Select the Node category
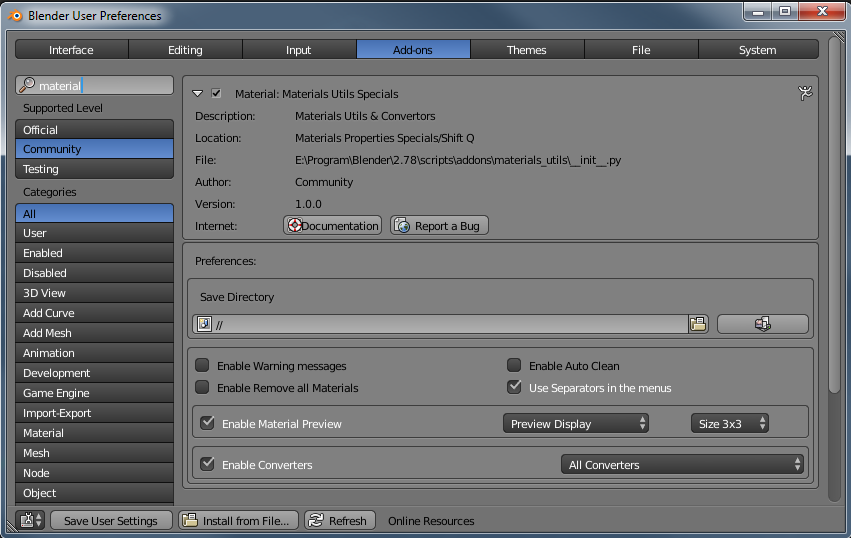Image resolution: width=851 pixels, height=538 pixels. click(94, 473)
